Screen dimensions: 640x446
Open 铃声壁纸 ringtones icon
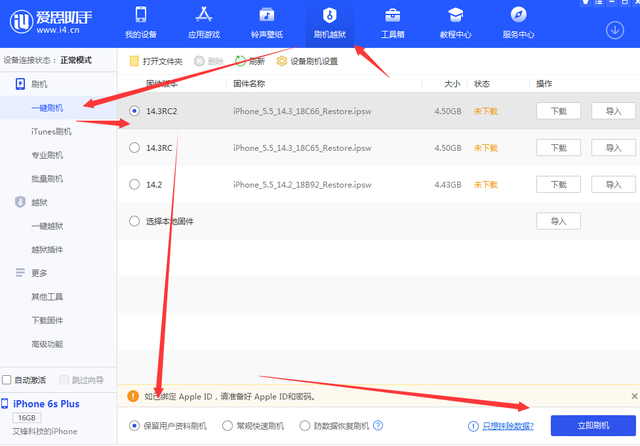267,15
